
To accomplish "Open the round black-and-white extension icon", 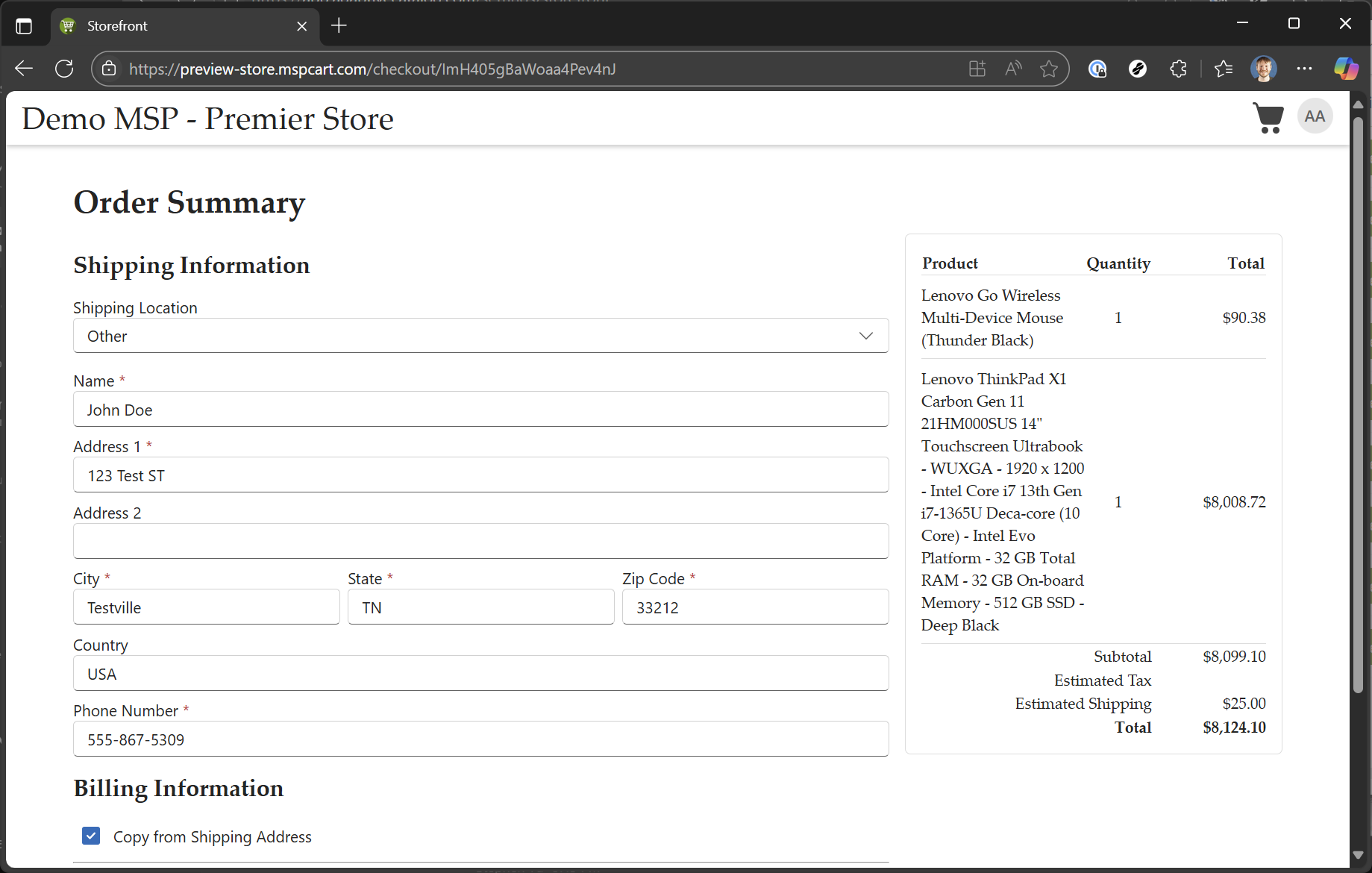I will click(1138, 69).
